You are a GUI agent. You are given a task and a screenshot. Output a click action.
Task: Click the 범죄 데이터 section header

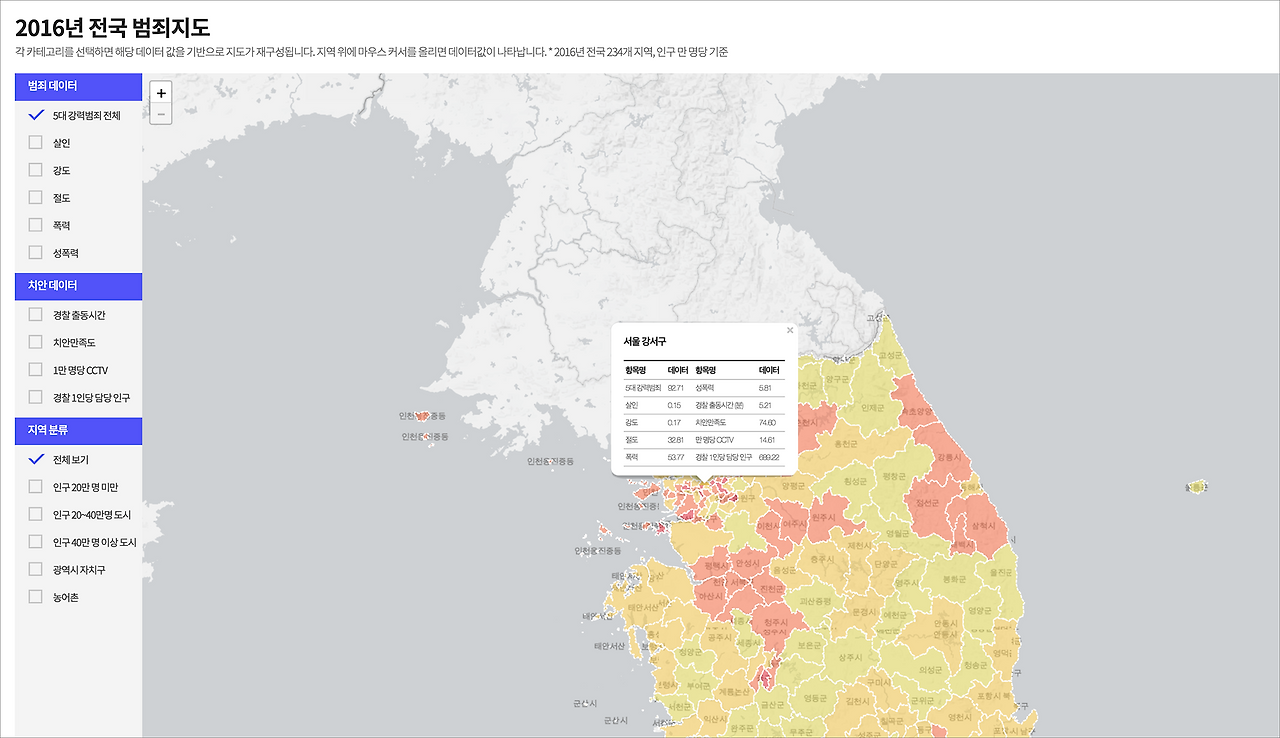(78, 87)
